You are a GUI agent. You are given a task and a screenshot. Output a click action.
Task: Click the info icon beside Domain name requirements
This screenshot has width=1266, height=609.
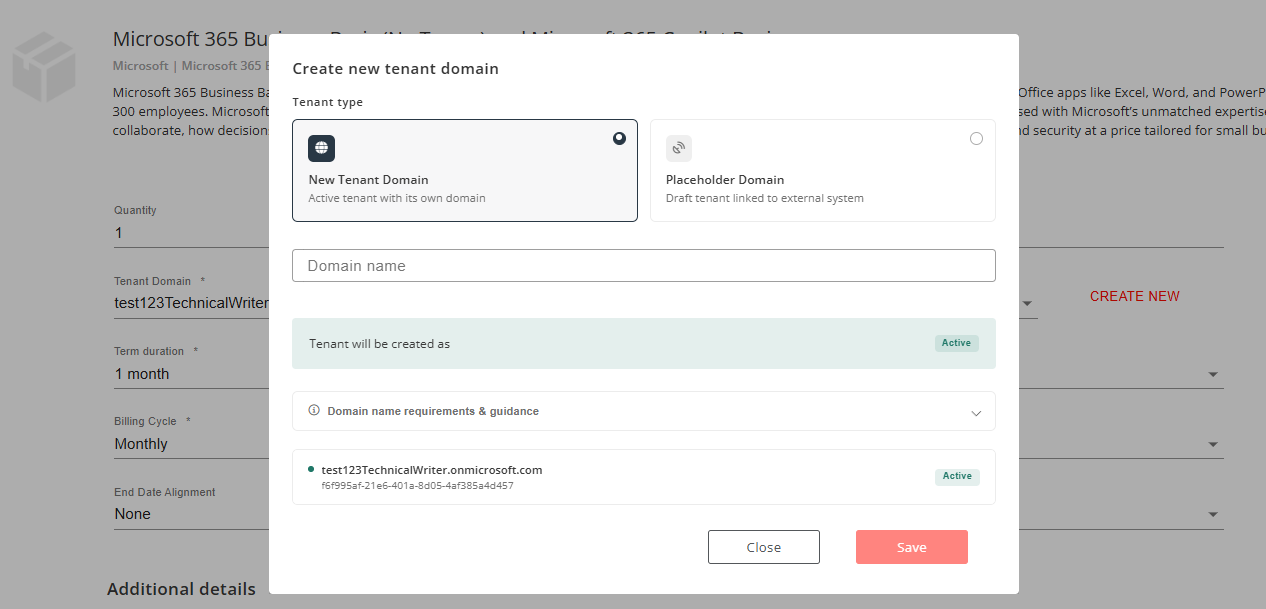(314, 410)
